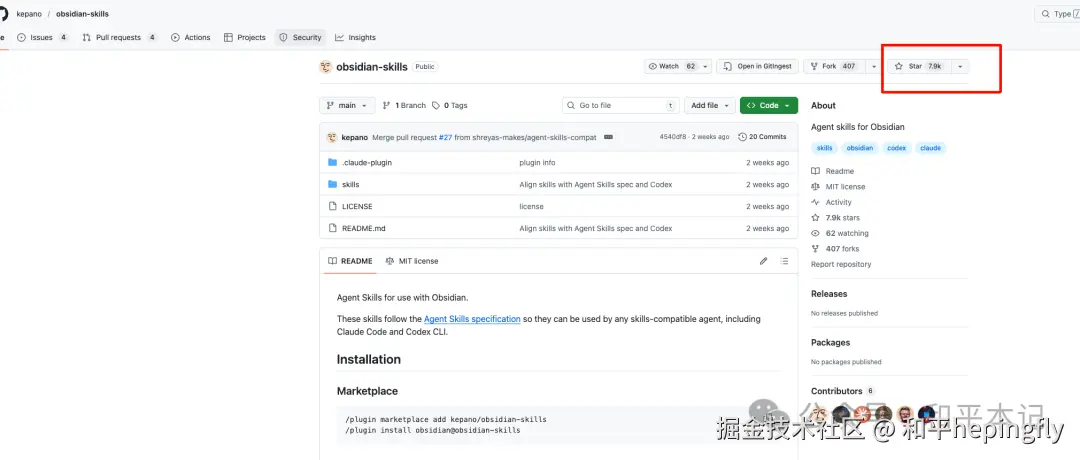Expand commit message ellipsis button
The image size is (1080, 460).
coord(608,137)
